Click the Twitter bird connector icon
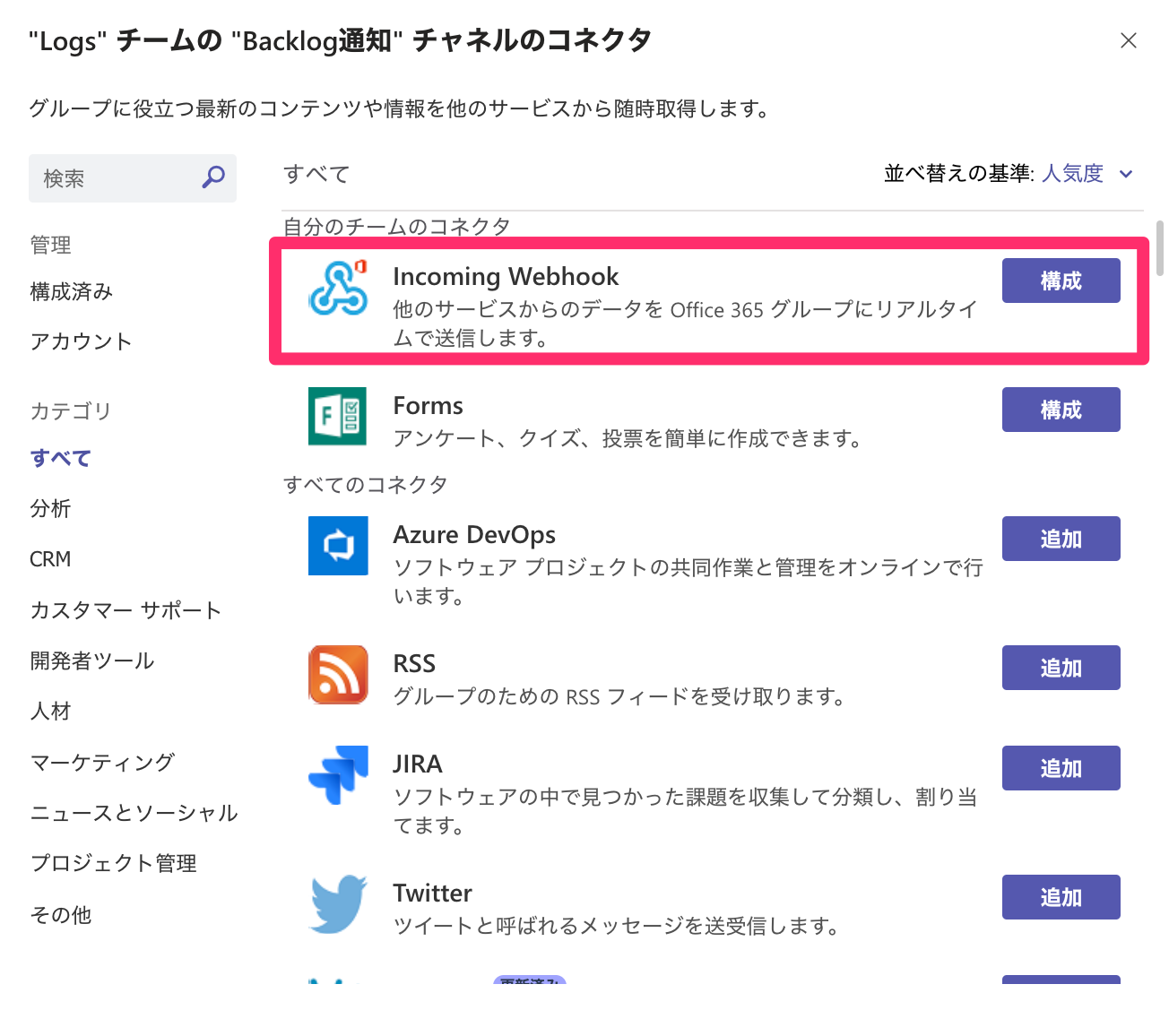The height and width of the screenshot is (1036, 1169). pyautogui.click(x=338, y=904)
